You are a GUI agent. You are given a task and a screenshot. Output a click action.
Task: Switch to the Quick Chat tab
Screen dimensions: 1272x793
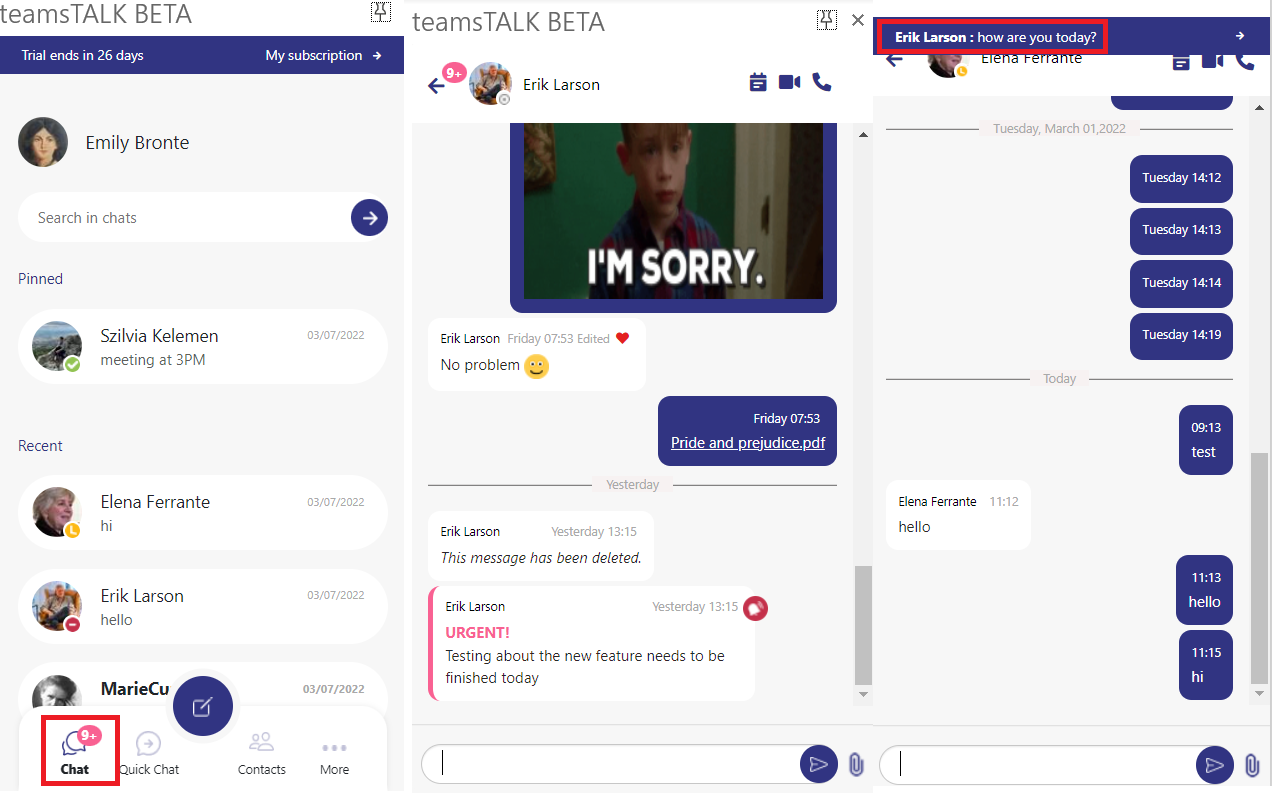pos(149,754)
